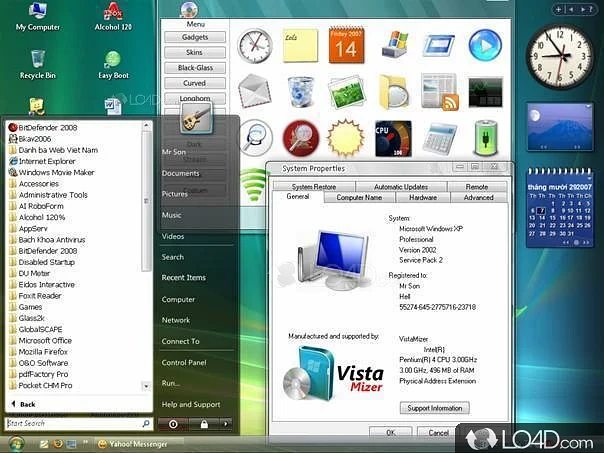Open the CPU meter gadget icon
Image resolution: width=604 pixels, height=453 pixels.
pyautogui.click(x=393, y=139)
